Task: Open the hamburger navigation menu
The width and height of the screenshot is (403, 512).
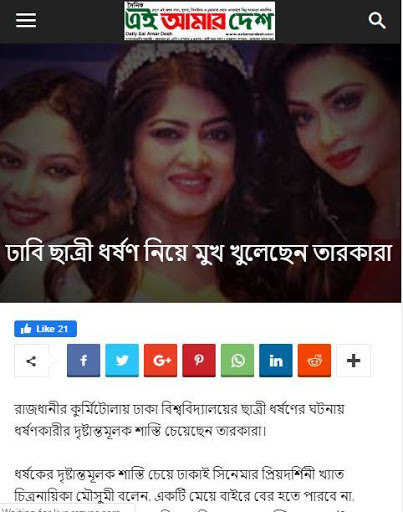Action: [26, 20]
